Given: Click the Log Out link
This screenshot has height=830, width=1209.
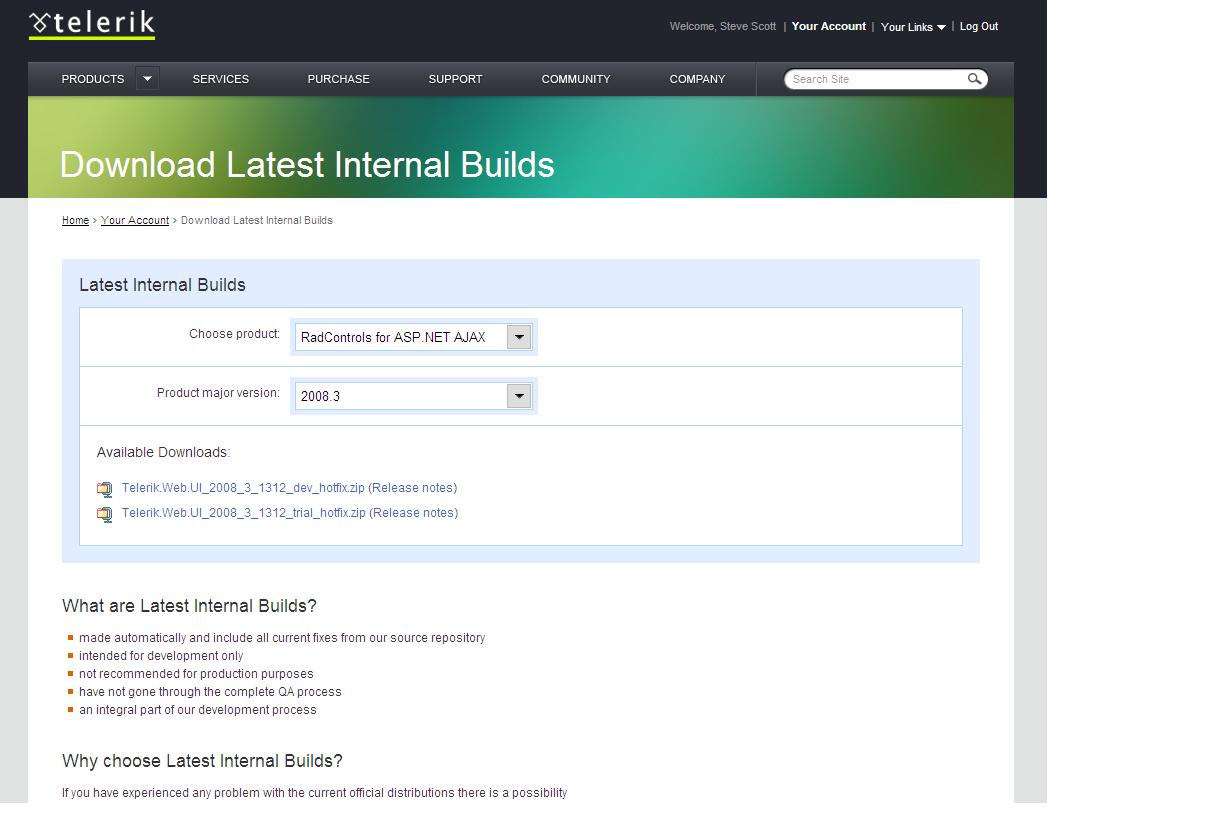Looking at the screenshot, I should [979, 26].
